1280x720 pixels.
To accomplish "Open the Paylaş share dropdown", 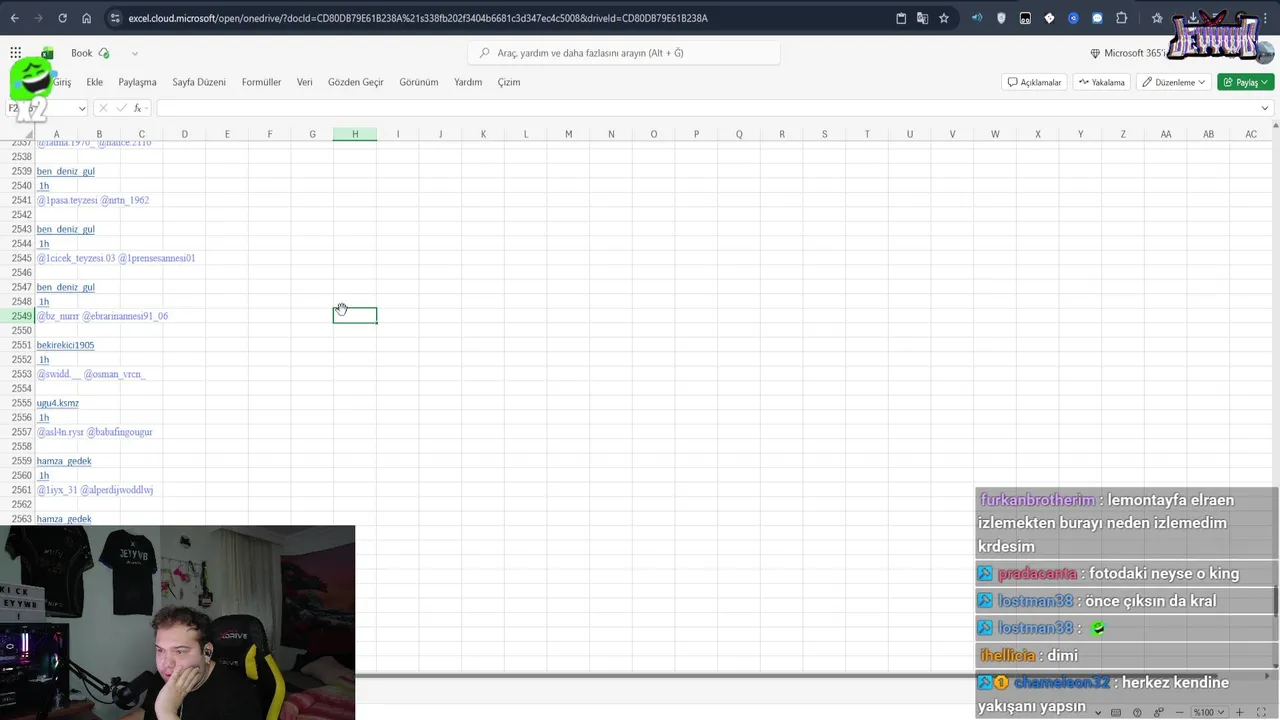I will (x=1246, y=82).
